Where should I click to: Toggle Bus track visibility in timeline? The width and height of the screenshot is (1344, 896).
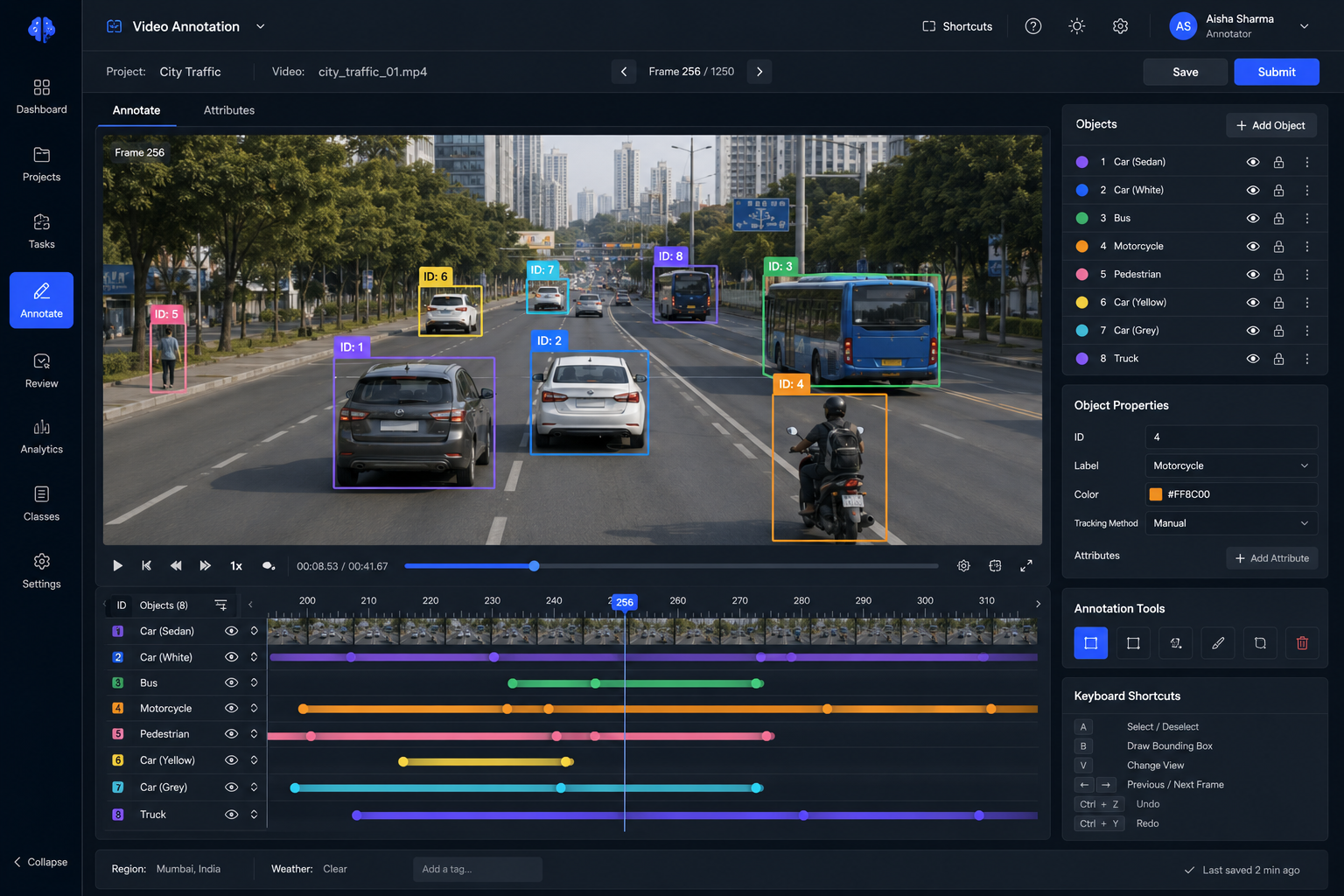point(231,682)
